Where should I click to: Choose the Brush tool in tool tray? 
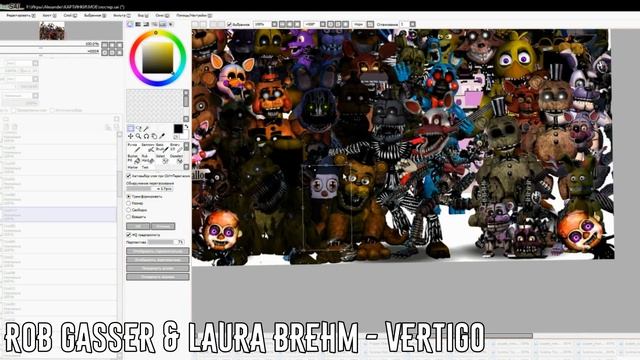[x=162, y=148]
